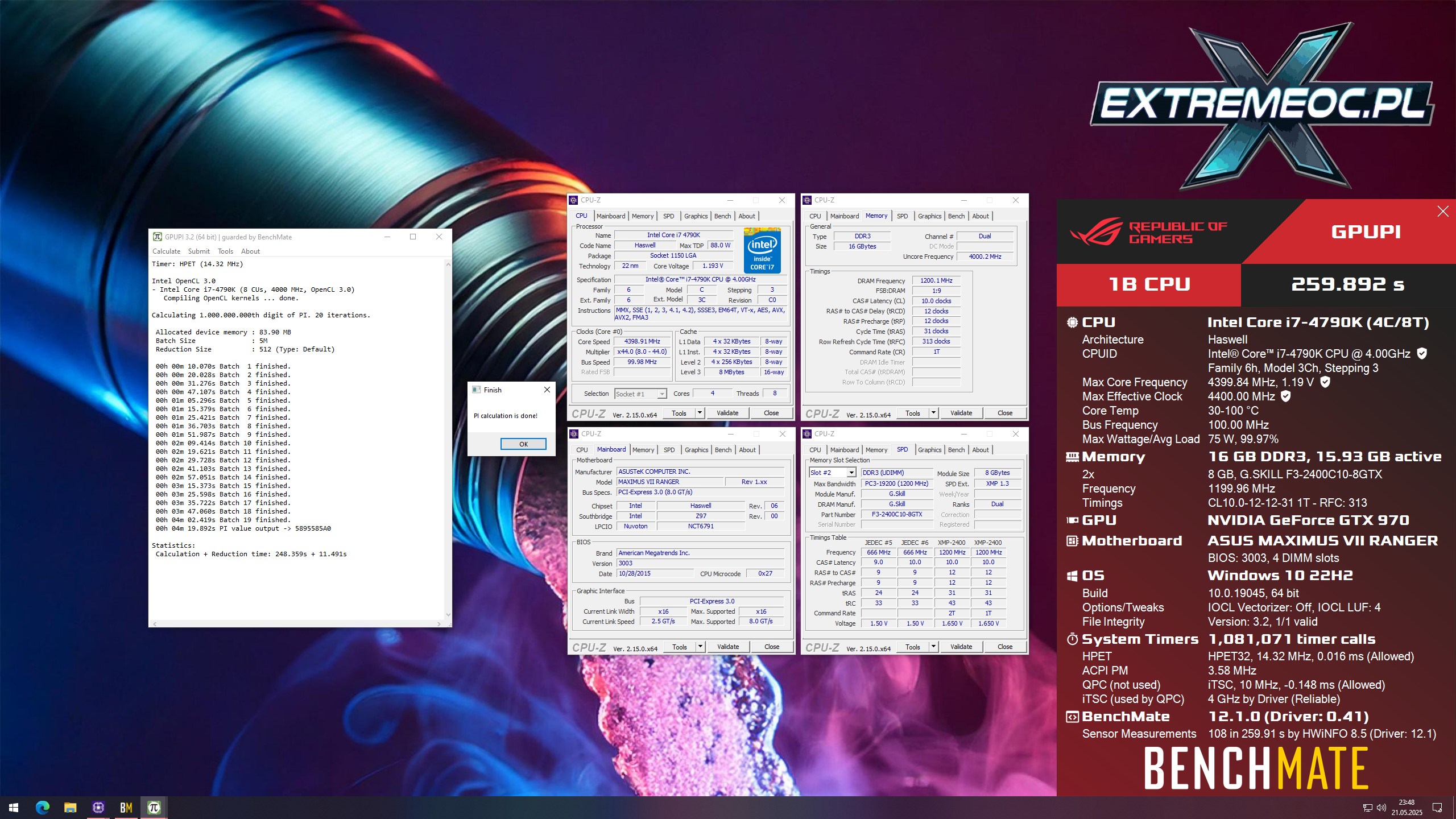Launch Microsoft Edge from the taskbar
This screenshot has width=1456, height=819.
(x=43, y=808)
